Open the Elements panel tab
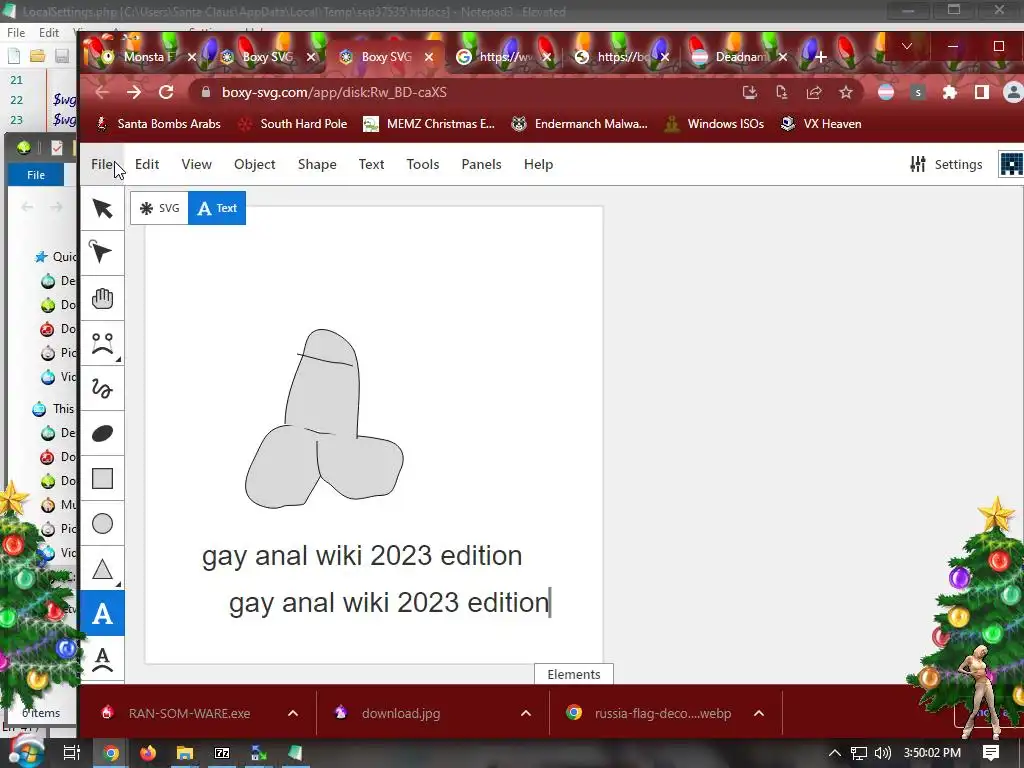The image size is (1024, 768). 573,674
